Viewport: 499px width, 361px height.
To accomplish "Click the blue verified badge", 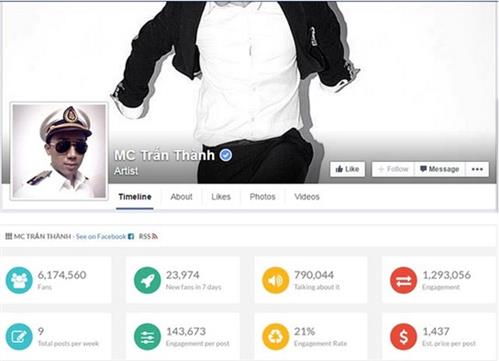I will [x=226, y=155].
